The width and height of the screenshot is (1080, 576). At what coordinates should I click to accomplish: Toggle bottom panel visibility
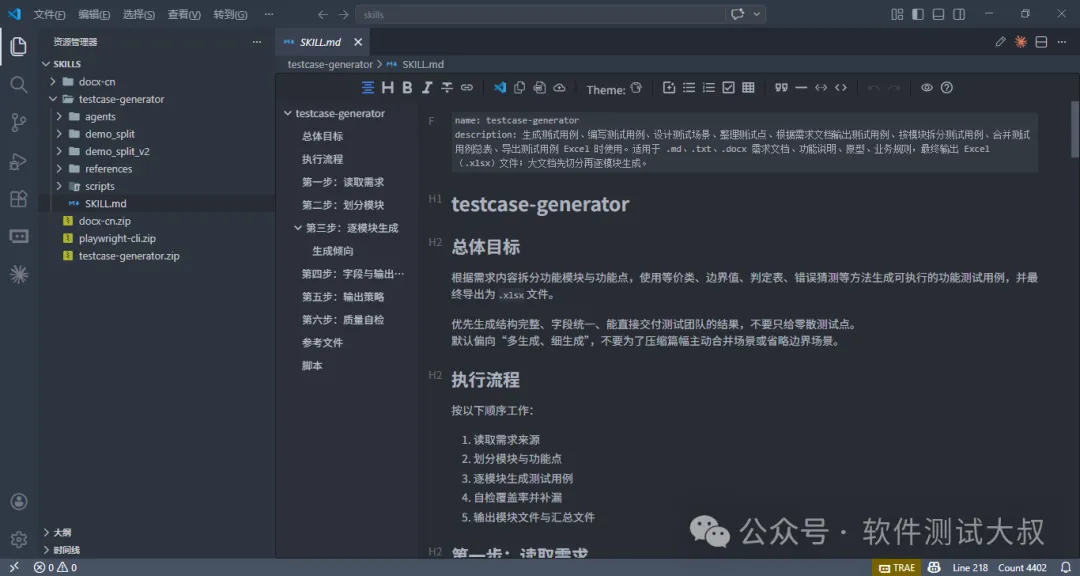[x=938, y=14]
